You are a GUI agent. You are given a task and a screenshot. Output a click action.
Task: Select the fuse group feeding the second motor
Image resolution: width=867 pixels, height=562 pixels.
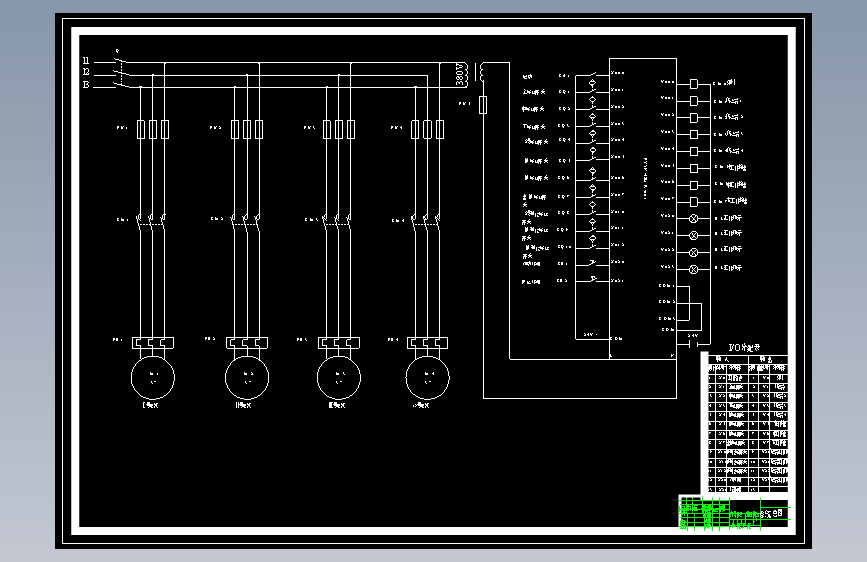(247, 129)
